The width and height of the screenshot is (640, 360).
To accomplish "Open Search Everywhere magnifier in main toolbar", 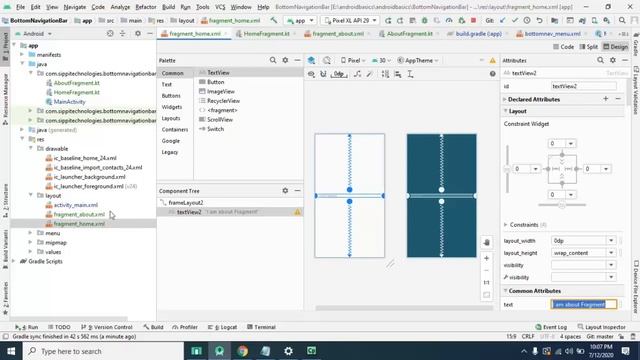I will tap(622, 20).
